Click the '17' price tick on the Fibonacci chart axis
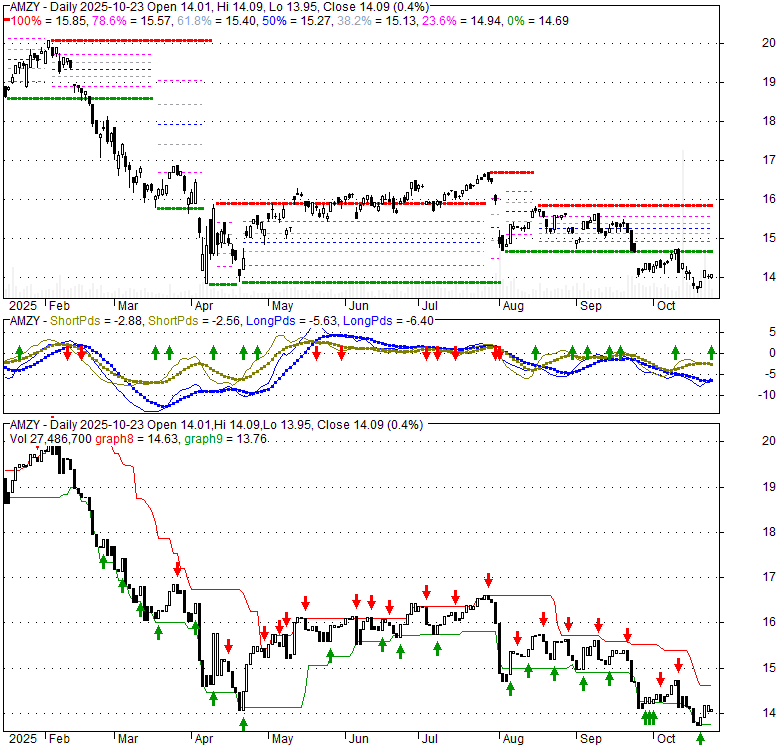 769,160
